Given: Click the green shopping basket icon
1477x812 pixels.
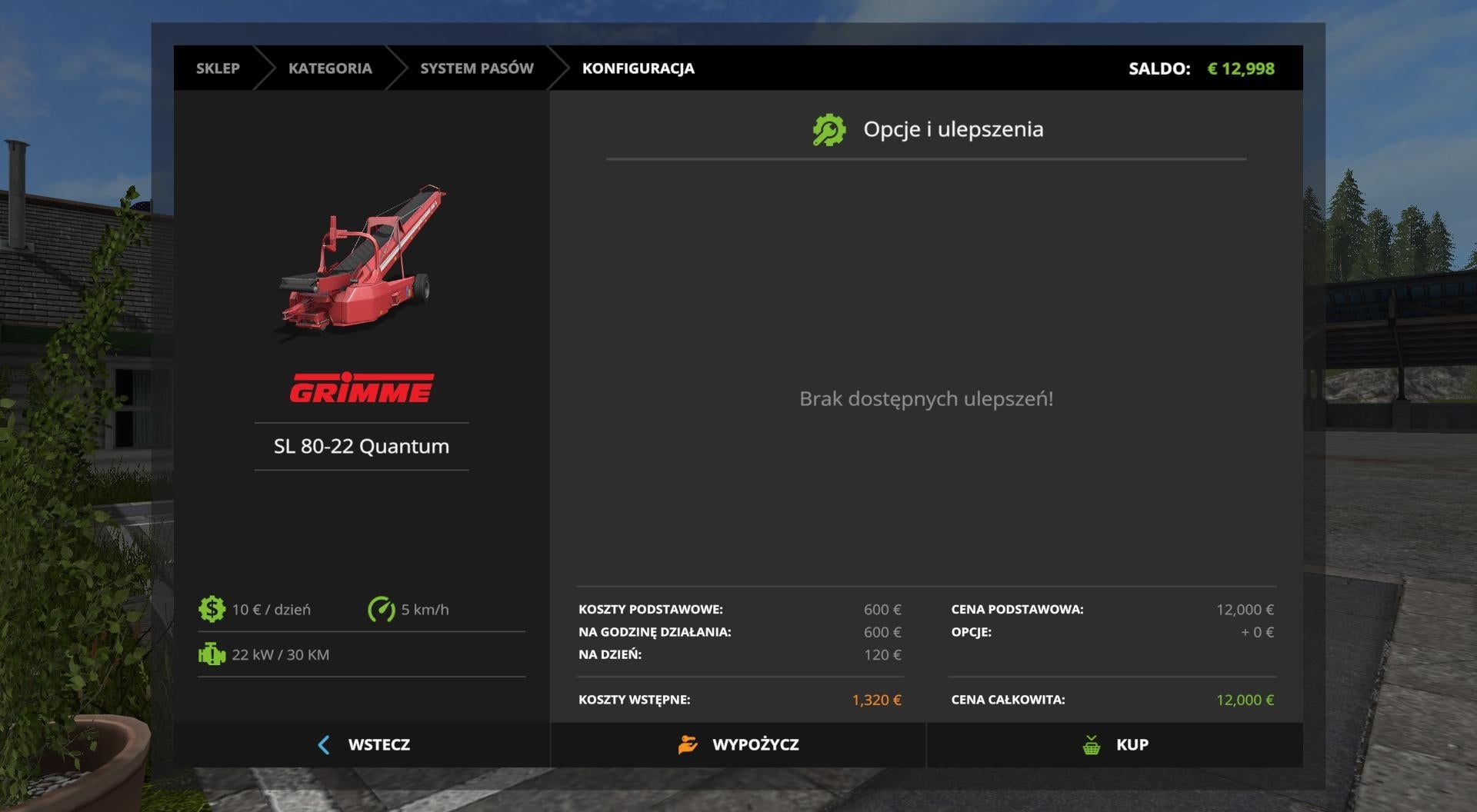Looking at the screenshot, I should coord(1091,744).
